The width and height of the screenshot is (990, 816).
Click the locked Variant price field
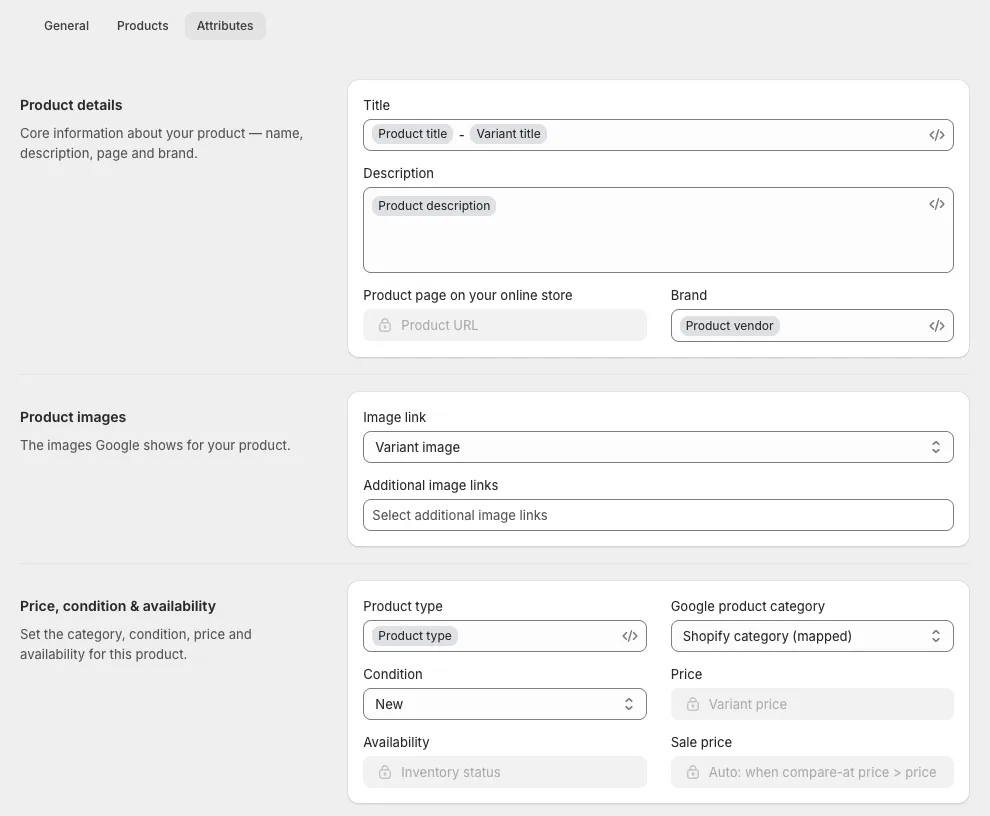click(x=812, y=704)
